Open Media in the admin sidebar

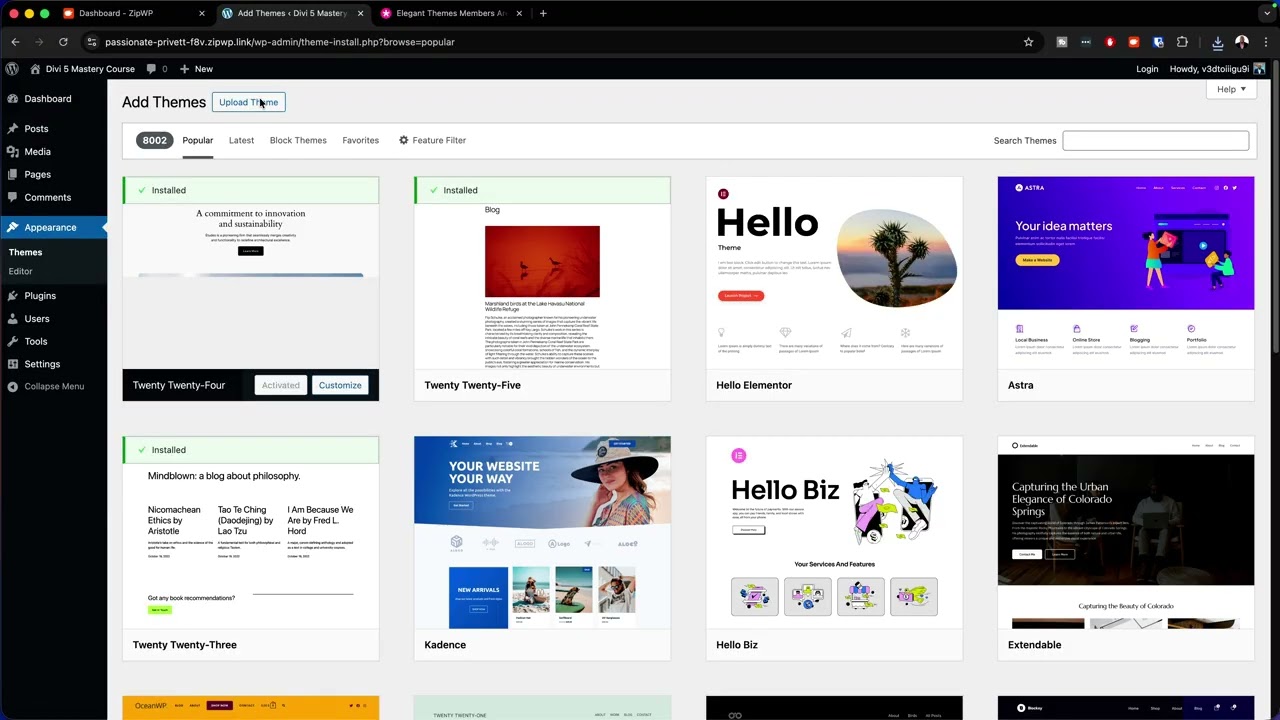click(37, 152)
